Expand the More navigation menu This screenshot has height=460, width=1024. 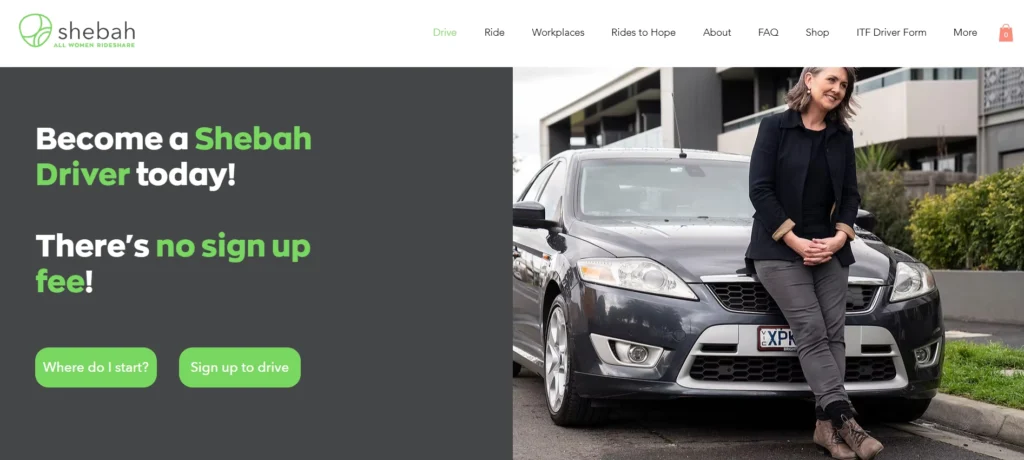[x=965, y=33]
